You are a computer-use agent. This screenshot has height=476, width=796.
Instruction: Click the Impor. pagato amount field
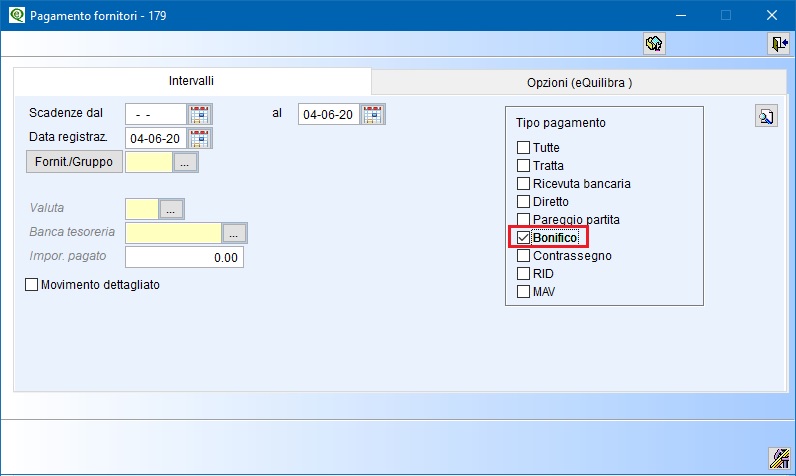point(184,257)
